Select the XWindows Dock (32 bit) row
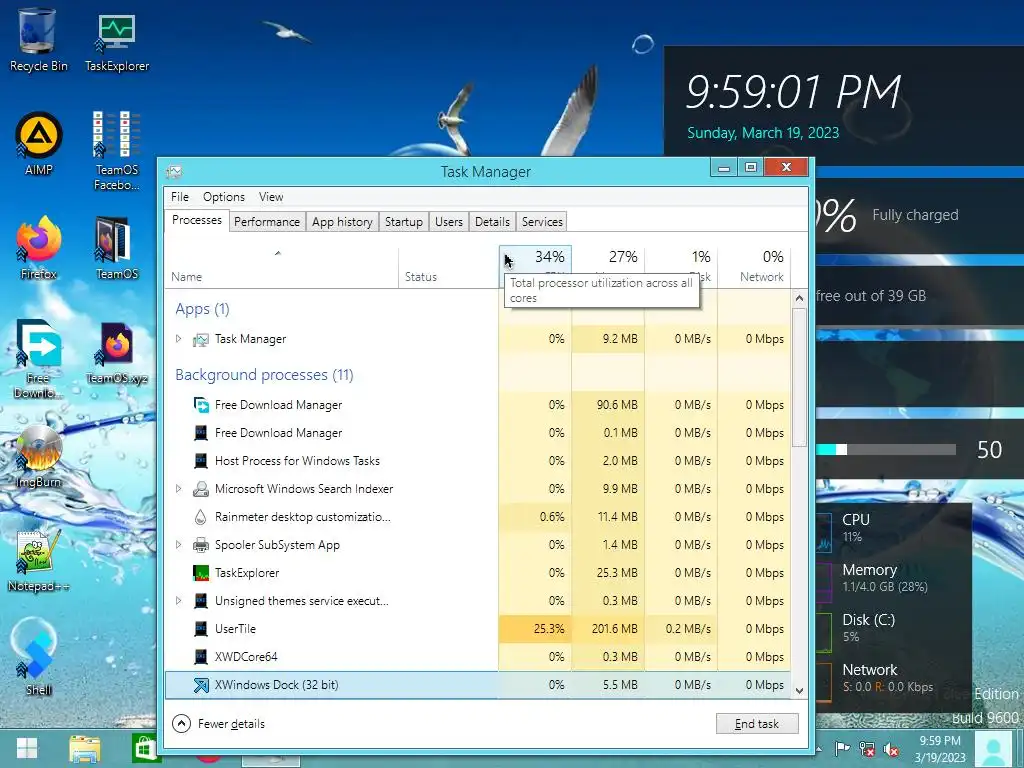1024x768 pixels. [477, 685]
